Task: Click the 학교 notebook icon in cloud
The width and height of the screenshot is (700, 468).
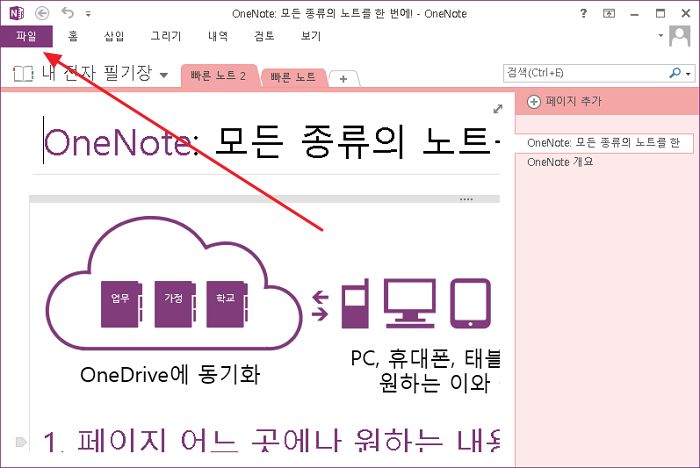Action: pos(227,304)
